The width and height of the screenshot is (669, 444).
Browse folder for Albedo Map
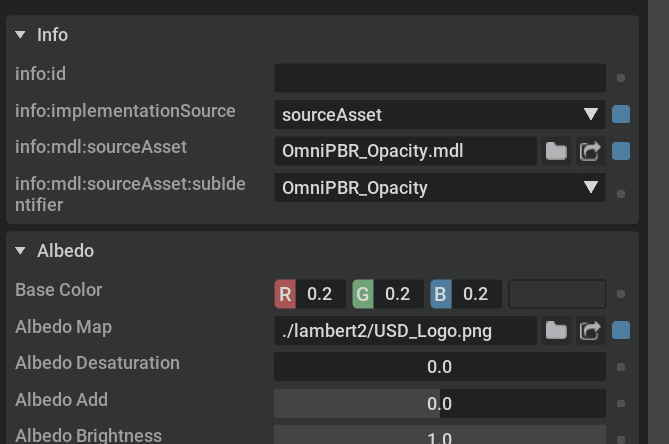click(556, 331)
